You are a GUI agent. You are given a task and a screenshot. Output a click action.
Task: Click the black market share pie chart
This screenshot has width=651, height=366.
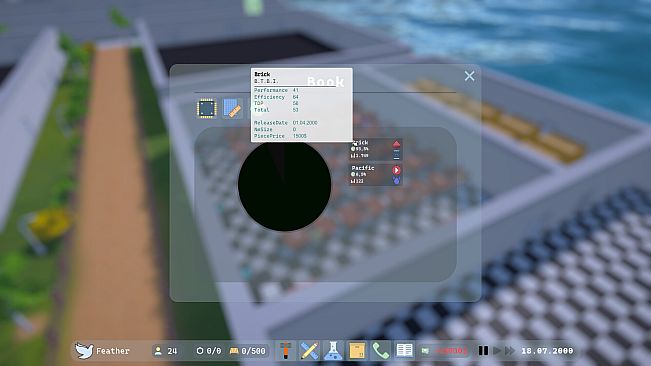coord(284,185)
